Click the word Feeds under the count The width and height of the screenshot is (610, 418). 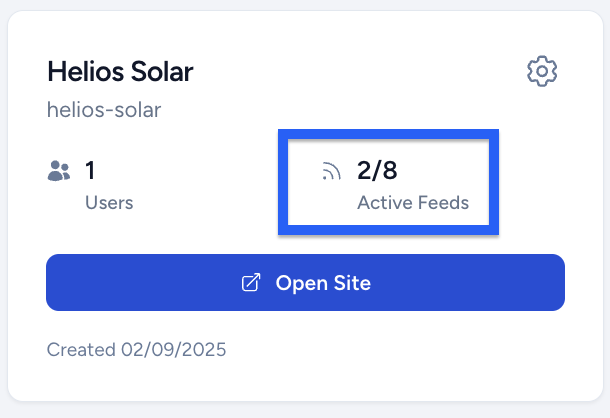(x=443, y=203)
